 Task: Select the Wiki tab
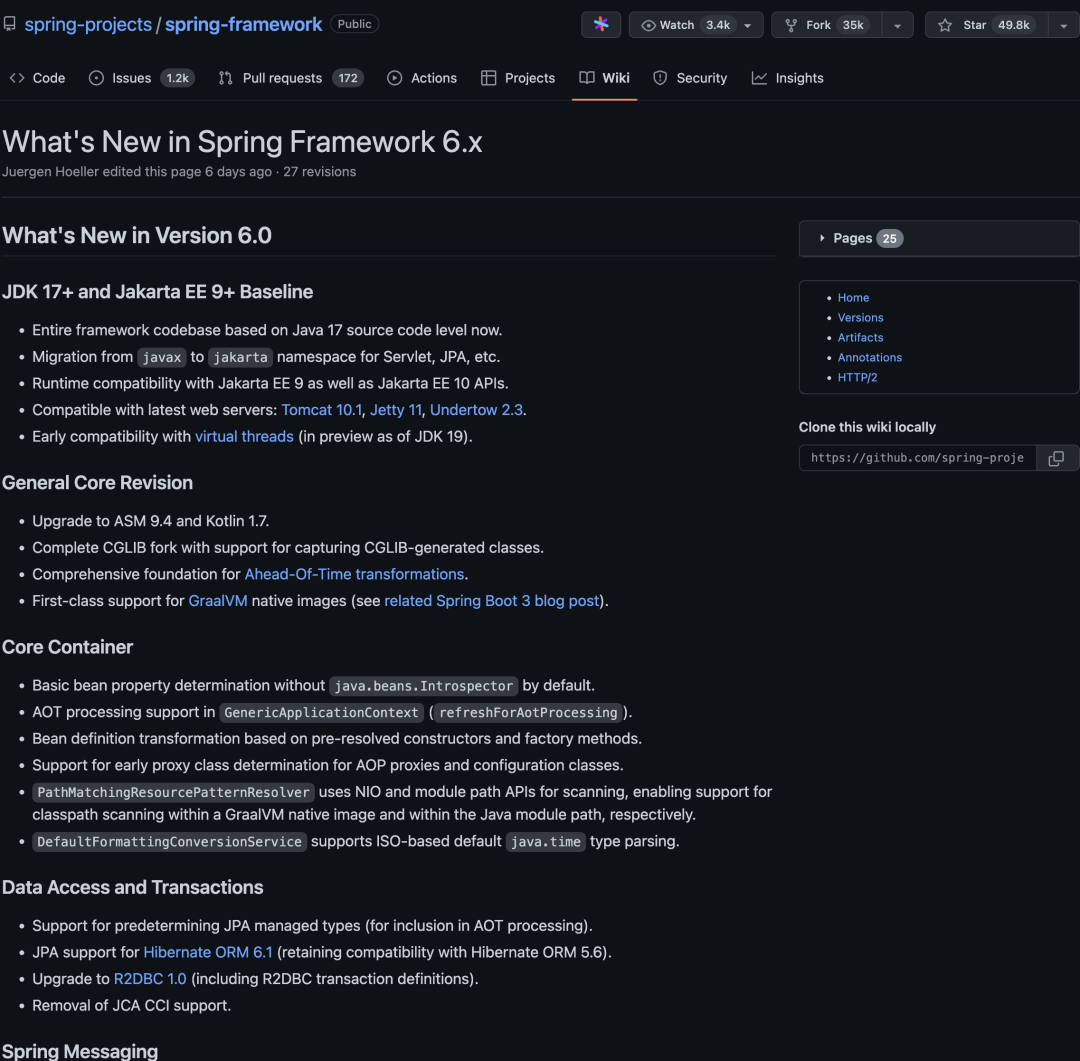[x=604, y=78]
